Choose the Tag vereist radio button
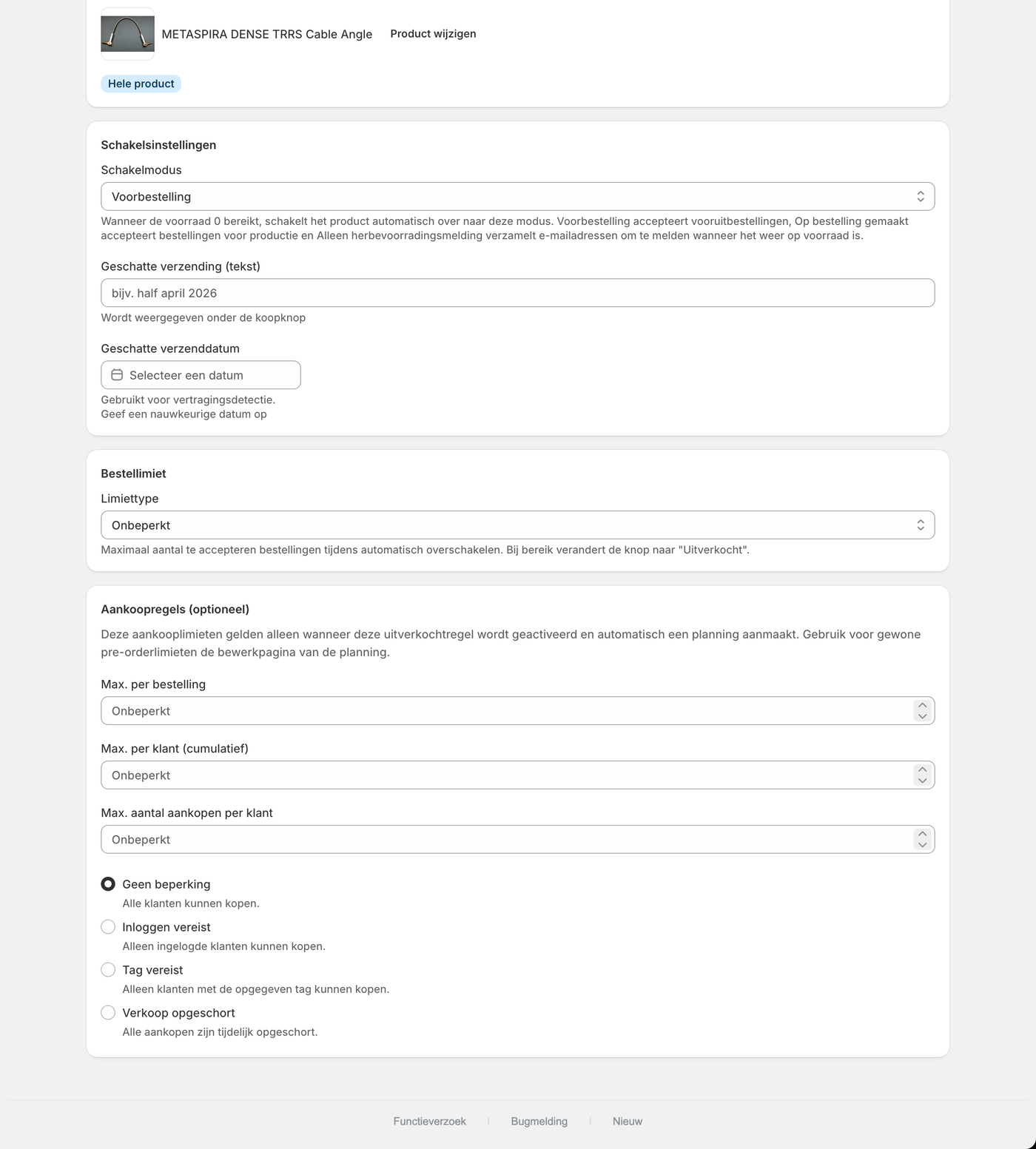 (x=108, y=970)
